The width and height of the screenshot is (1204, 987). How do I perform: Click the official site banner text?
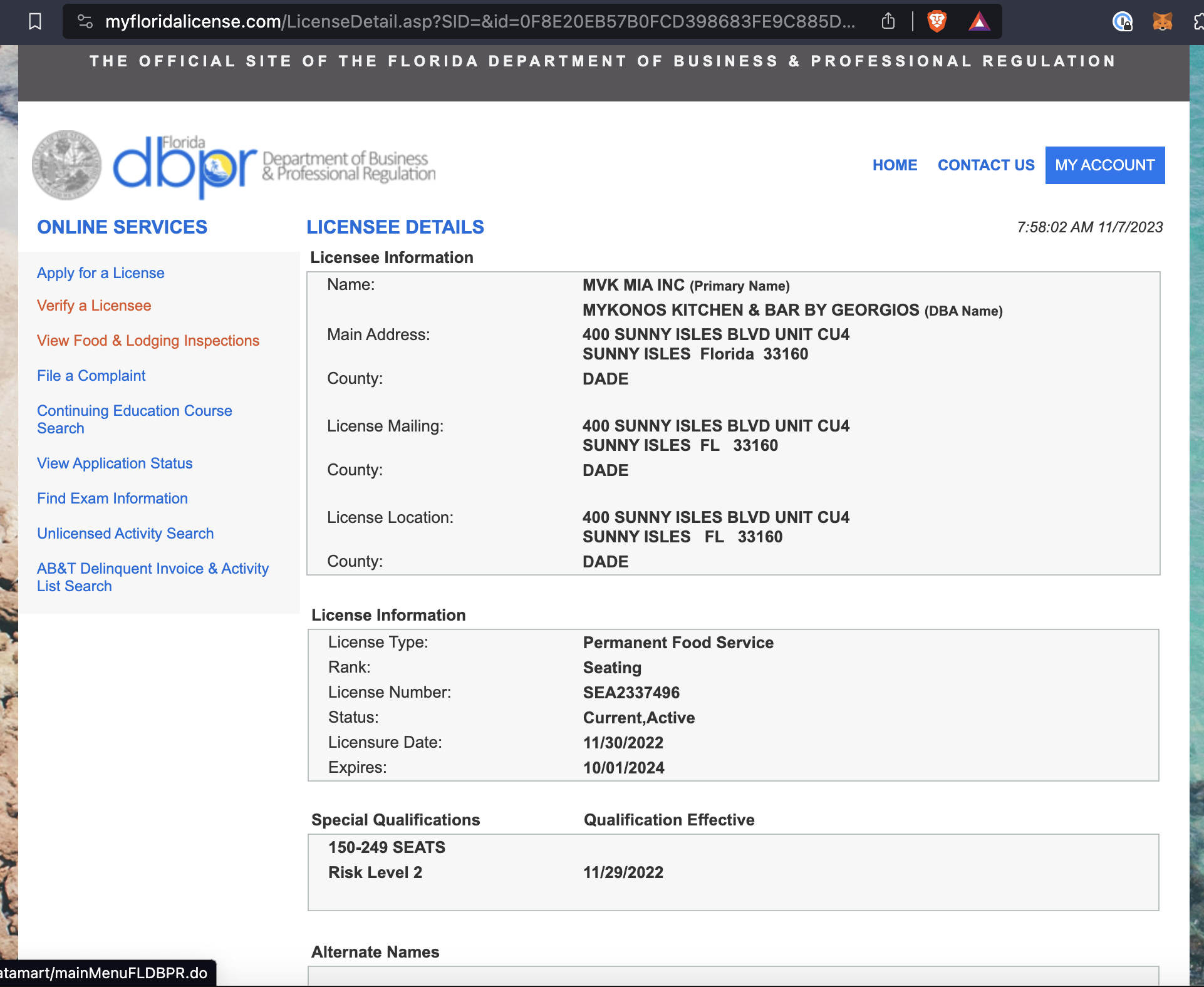[603, 61]
